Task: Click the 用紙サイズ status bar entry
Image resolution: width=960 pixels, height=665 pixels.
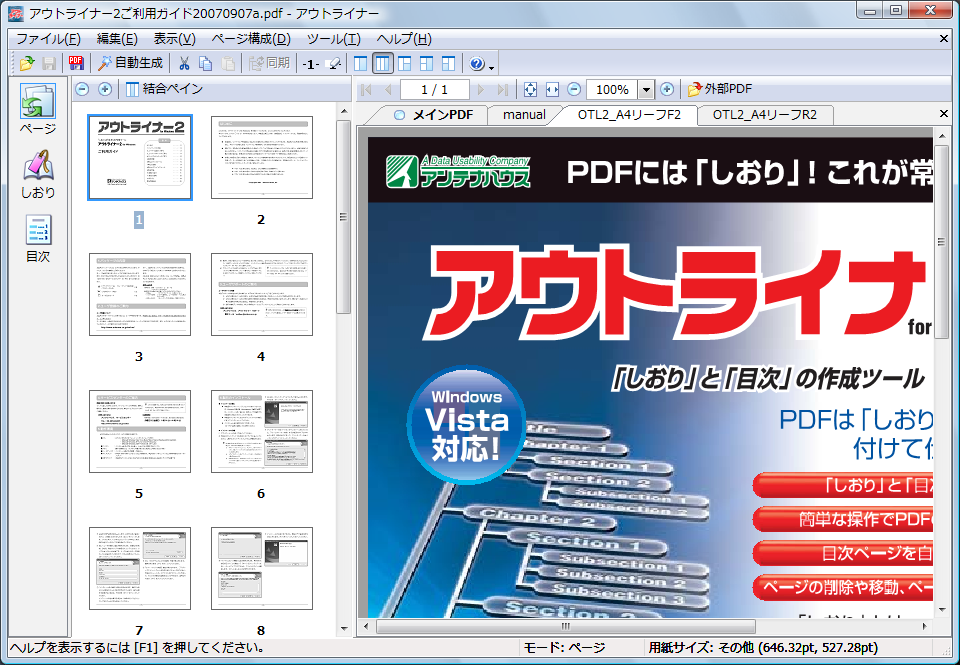Action: [x=763, y=648]
